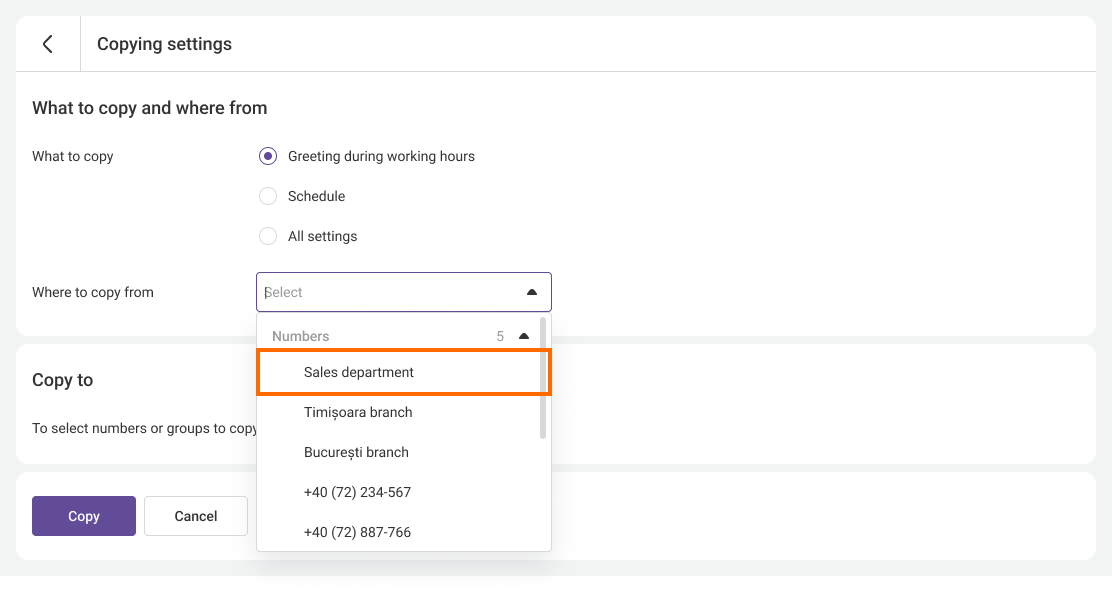The width and height of the screenshot is (1112, 600).
Task: Click the "Copying settings" page title
Action: click(x=164, y=44)
